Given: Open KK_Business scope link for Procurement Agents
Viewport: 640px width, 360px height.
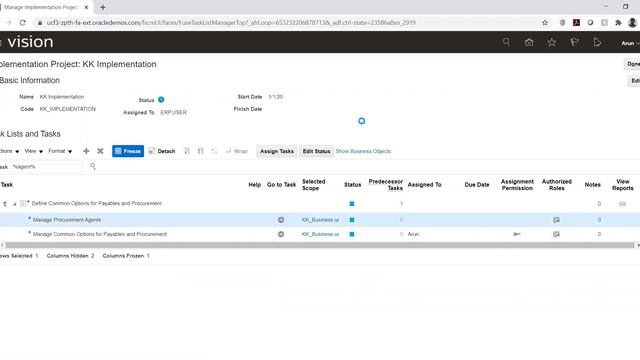Looking at the screenshot, I should pos(320,220).
